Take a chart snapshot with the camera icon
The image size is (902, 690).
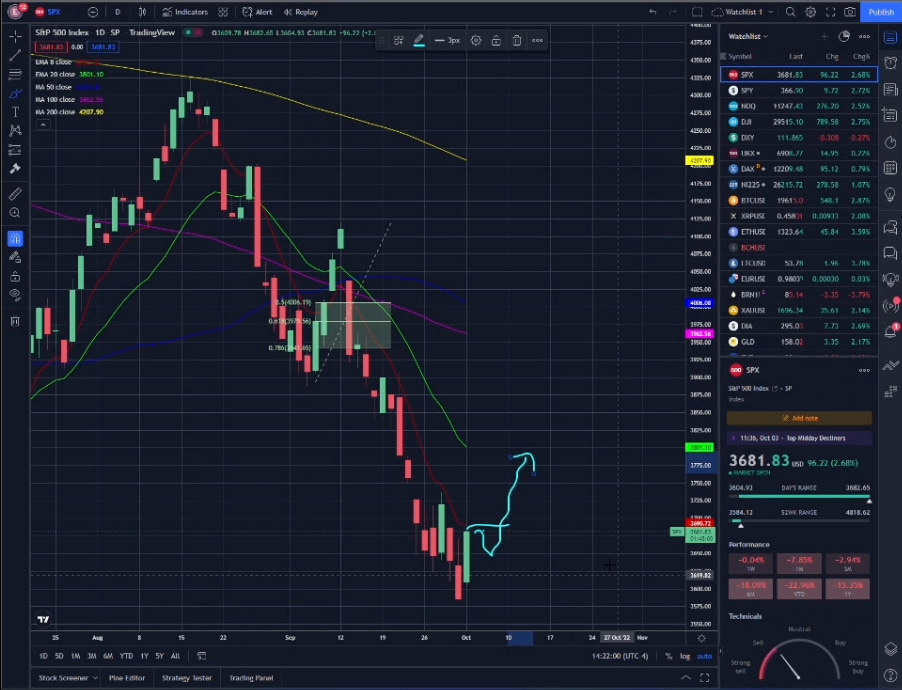pyautogui.click(x=850, y=12)
